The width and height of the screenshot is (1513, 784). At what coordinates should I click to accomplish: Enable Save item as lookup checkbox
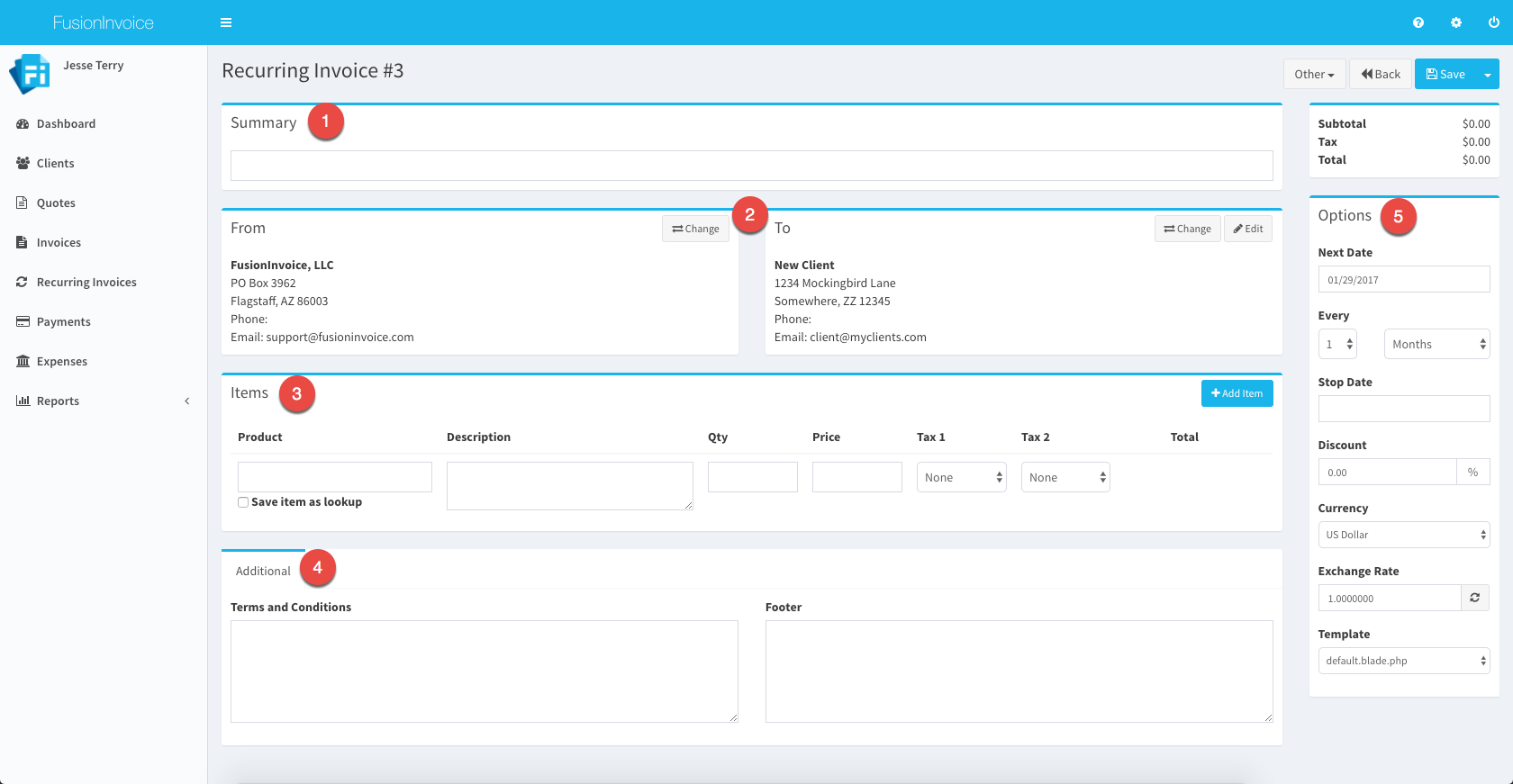coord(243,502)
